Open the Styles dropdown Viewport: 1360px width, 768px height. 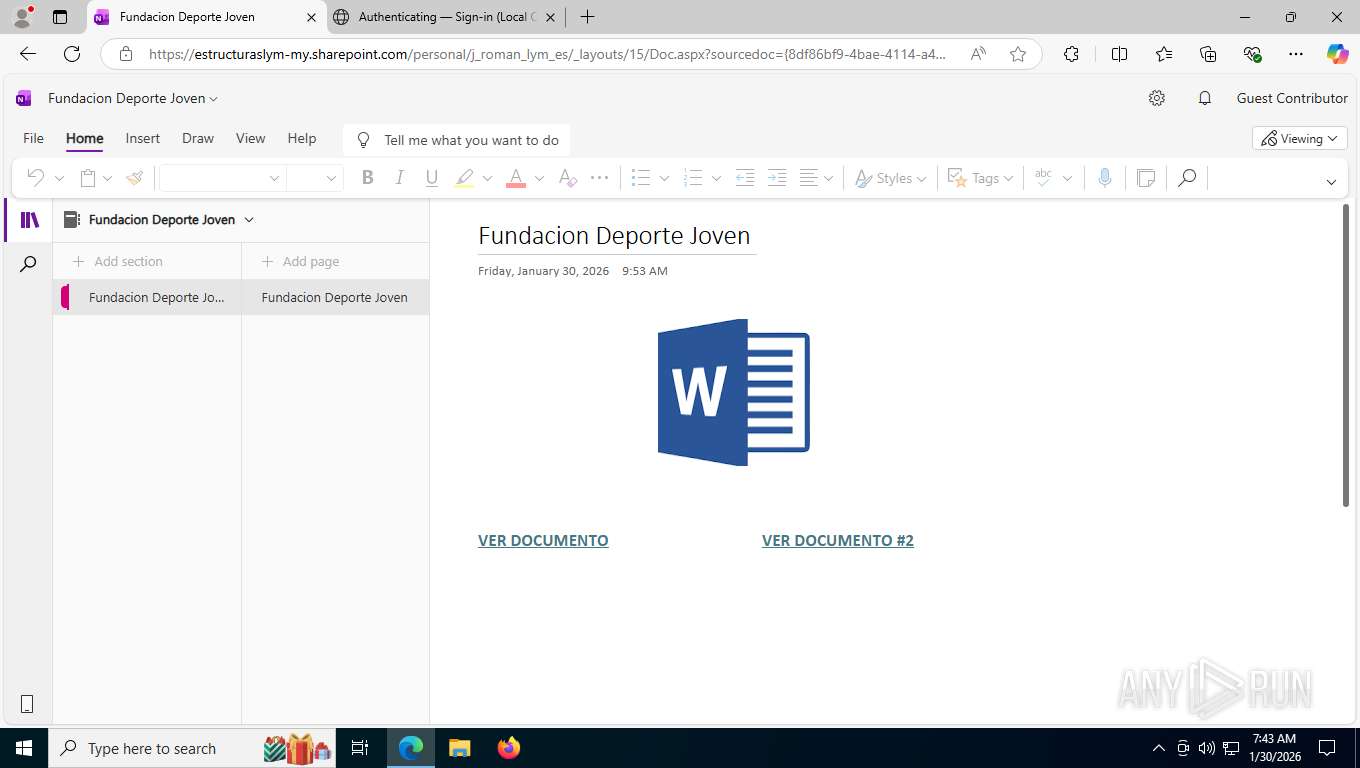(x=890, y=178)
